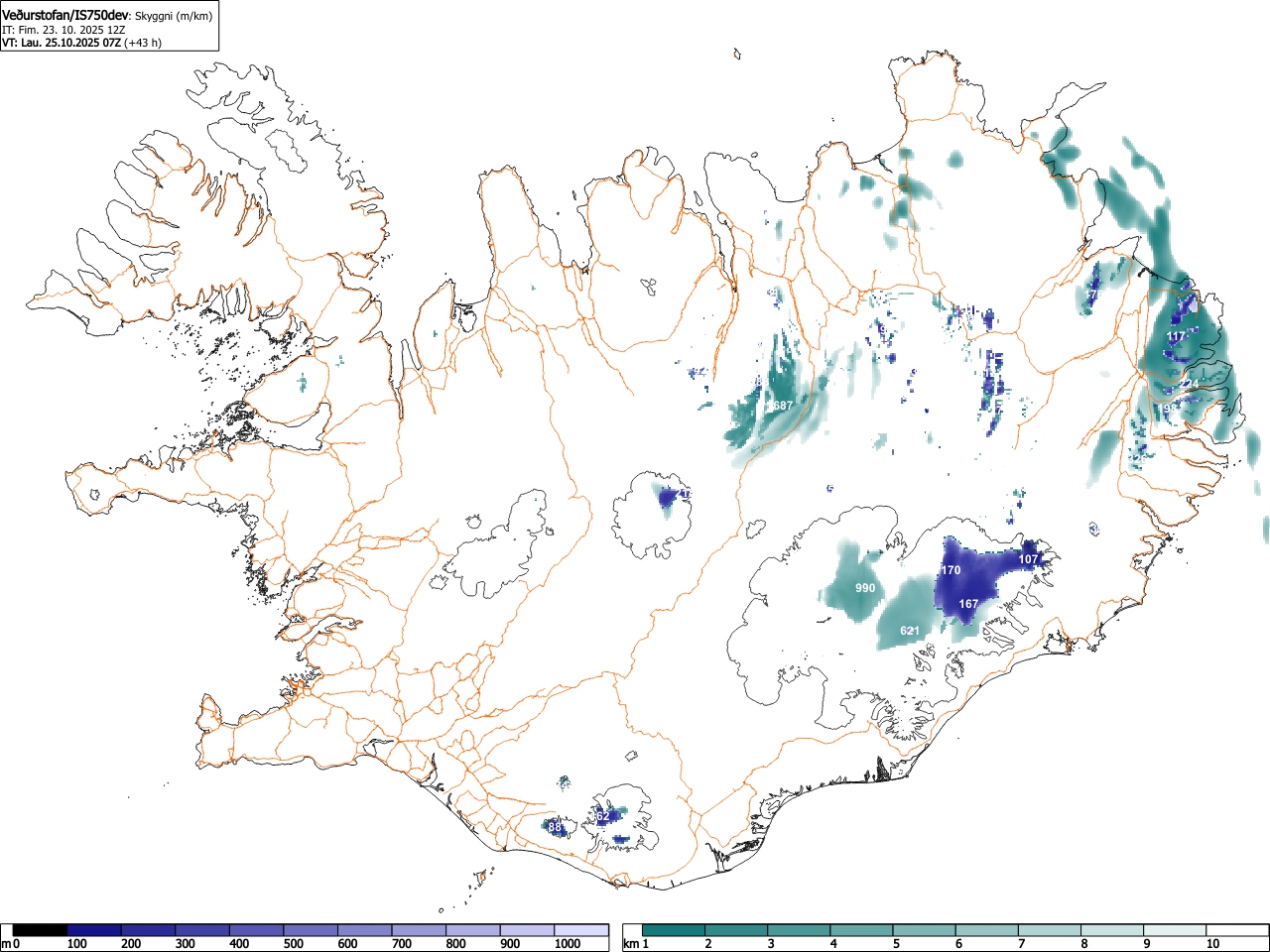Click the '5' tick on the km legend

[895, 944]
